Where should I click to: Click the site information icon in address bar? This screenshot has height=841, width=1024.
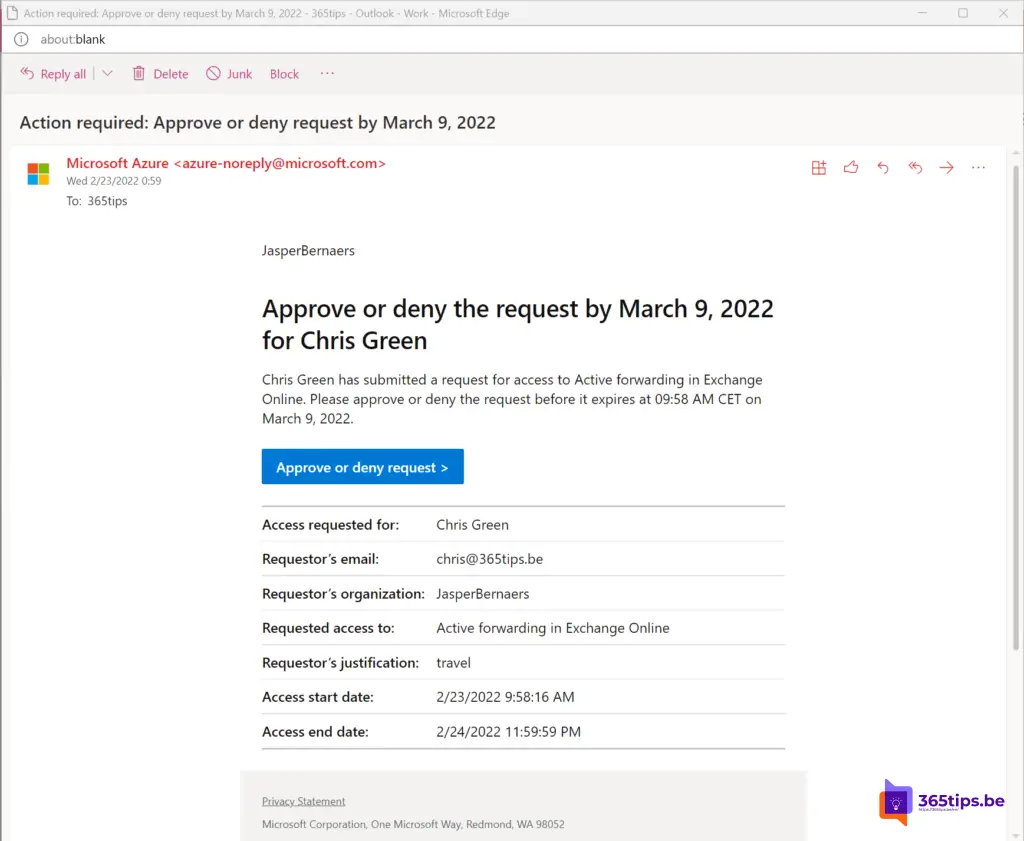click(22, 39)
